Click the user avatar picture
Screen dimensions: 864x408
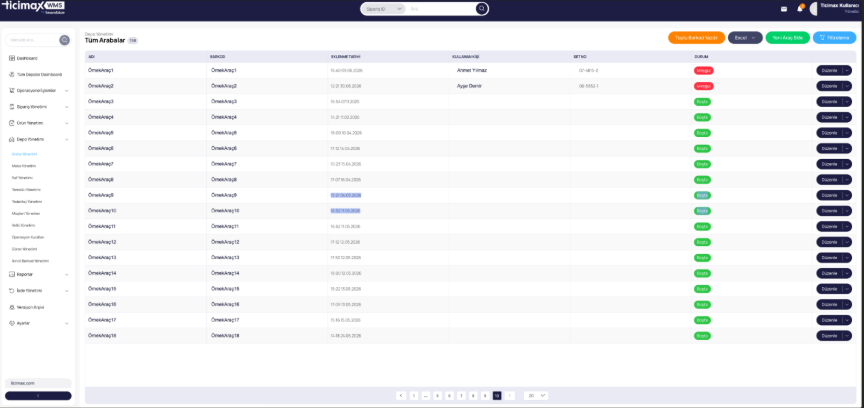814,9
